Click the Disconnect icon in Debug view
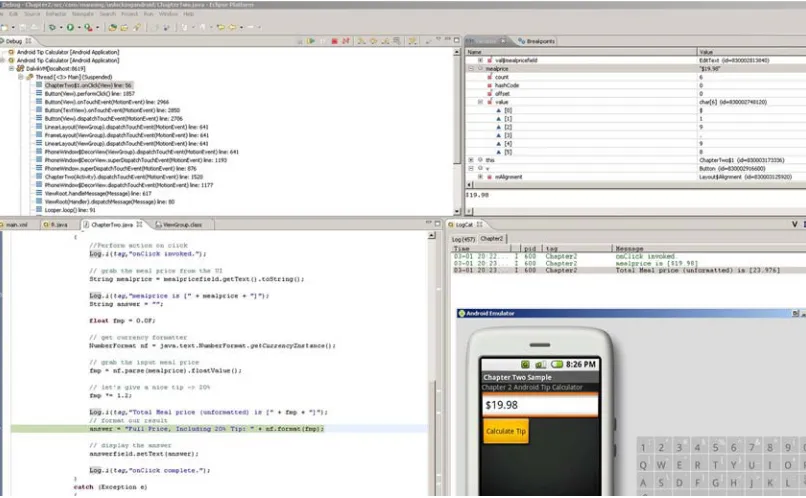 point(346,41)
